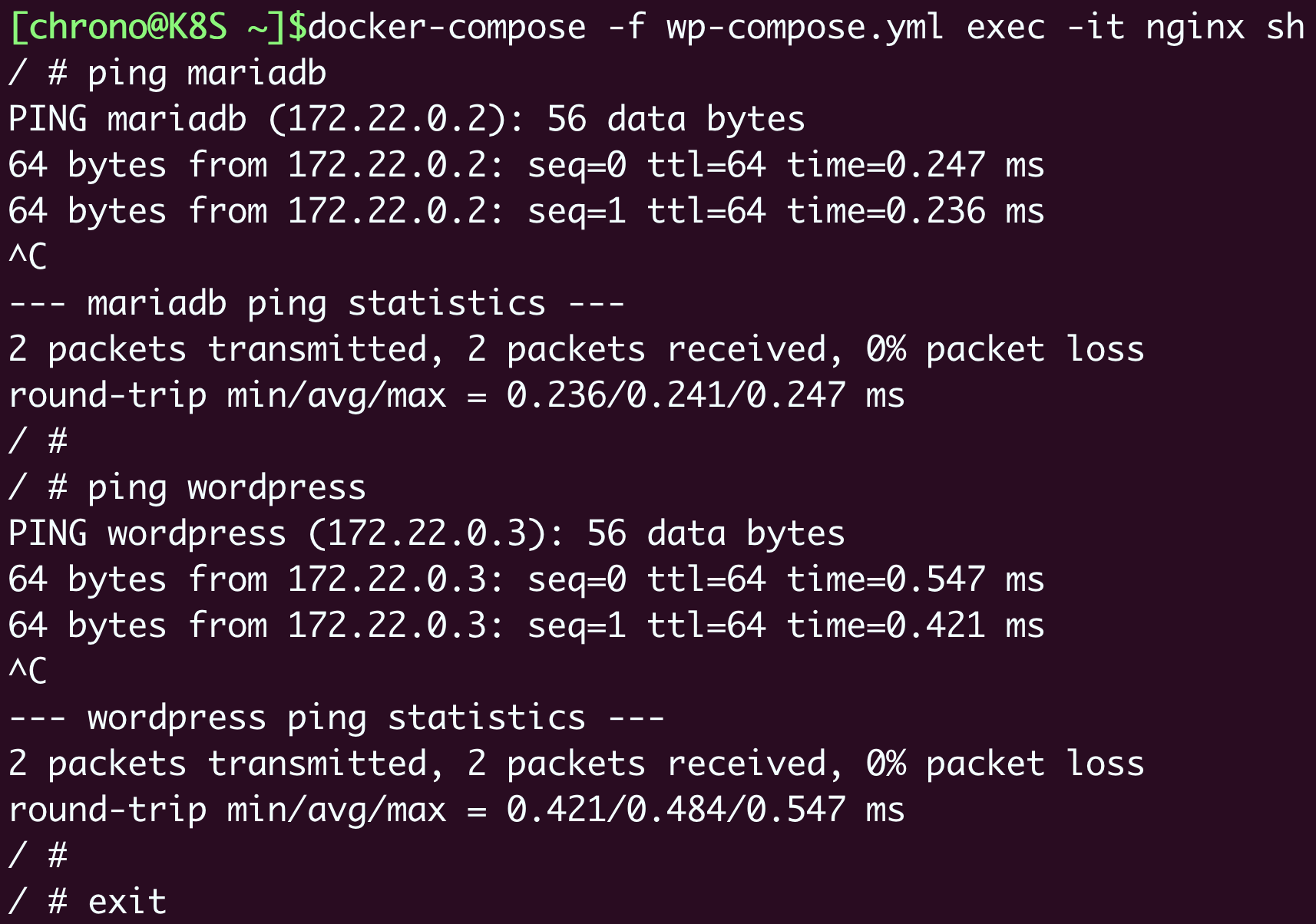Click the "wordpress ping statistics" heading line
Screen dimensions: 1316x924
tap(336, 718)
